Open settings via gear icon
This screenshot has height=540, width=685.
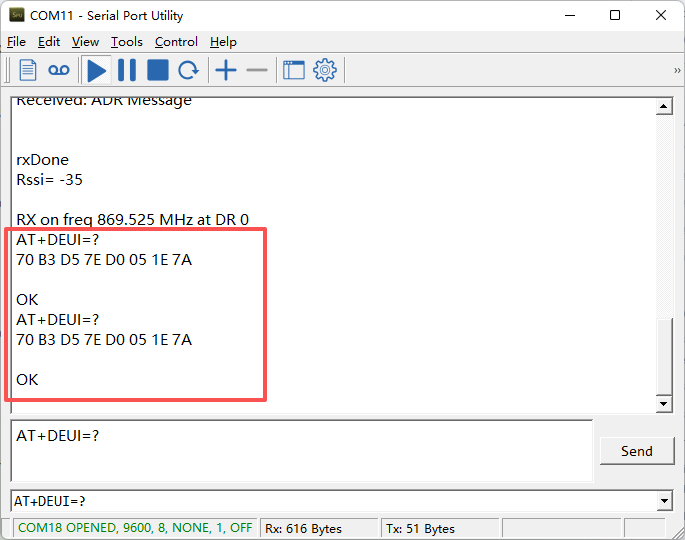tap(325, 70)
